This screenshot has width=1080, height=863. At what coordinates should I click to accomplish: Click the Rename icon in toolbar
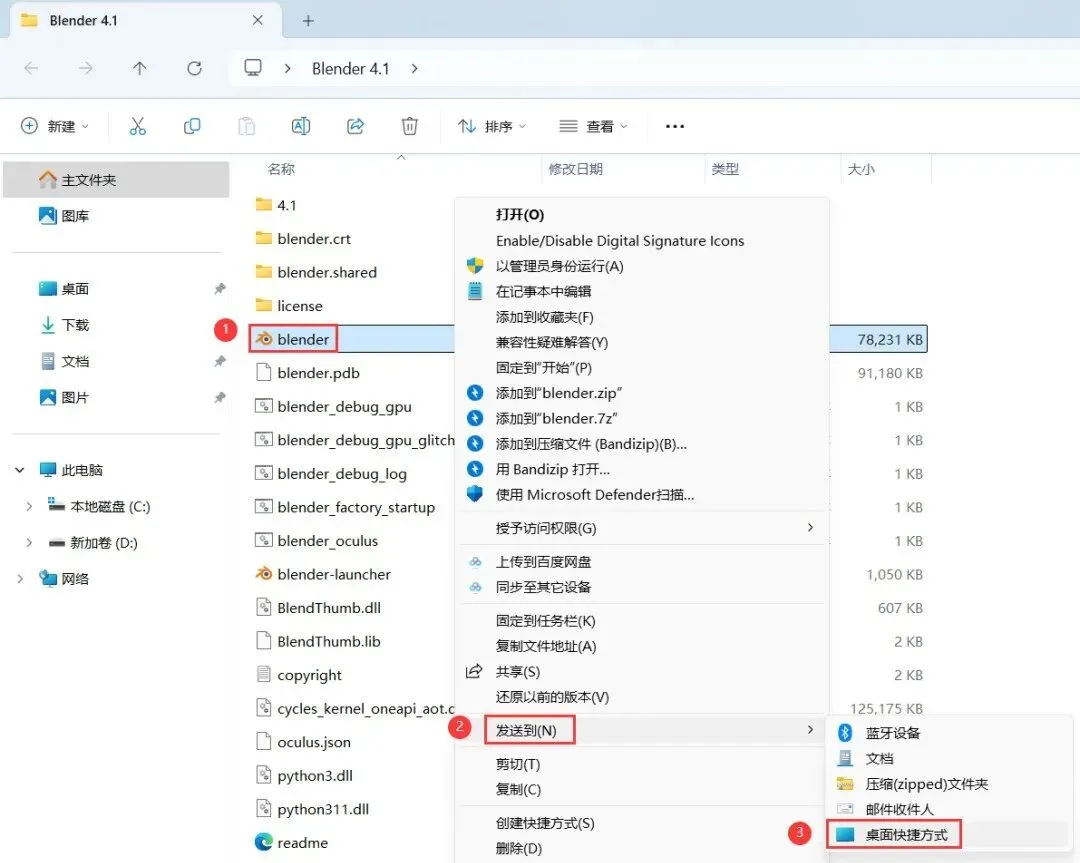coord(301,126)
